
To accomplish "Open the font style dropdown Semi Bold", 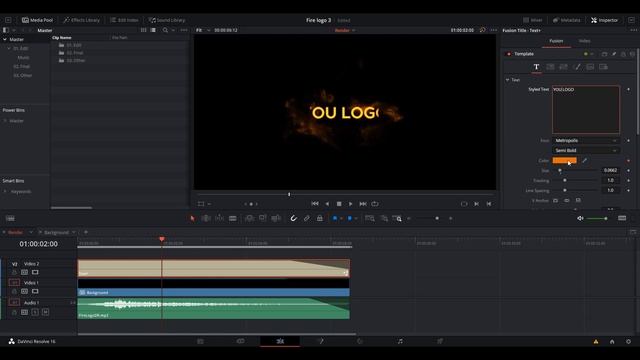I will [586, 151].
